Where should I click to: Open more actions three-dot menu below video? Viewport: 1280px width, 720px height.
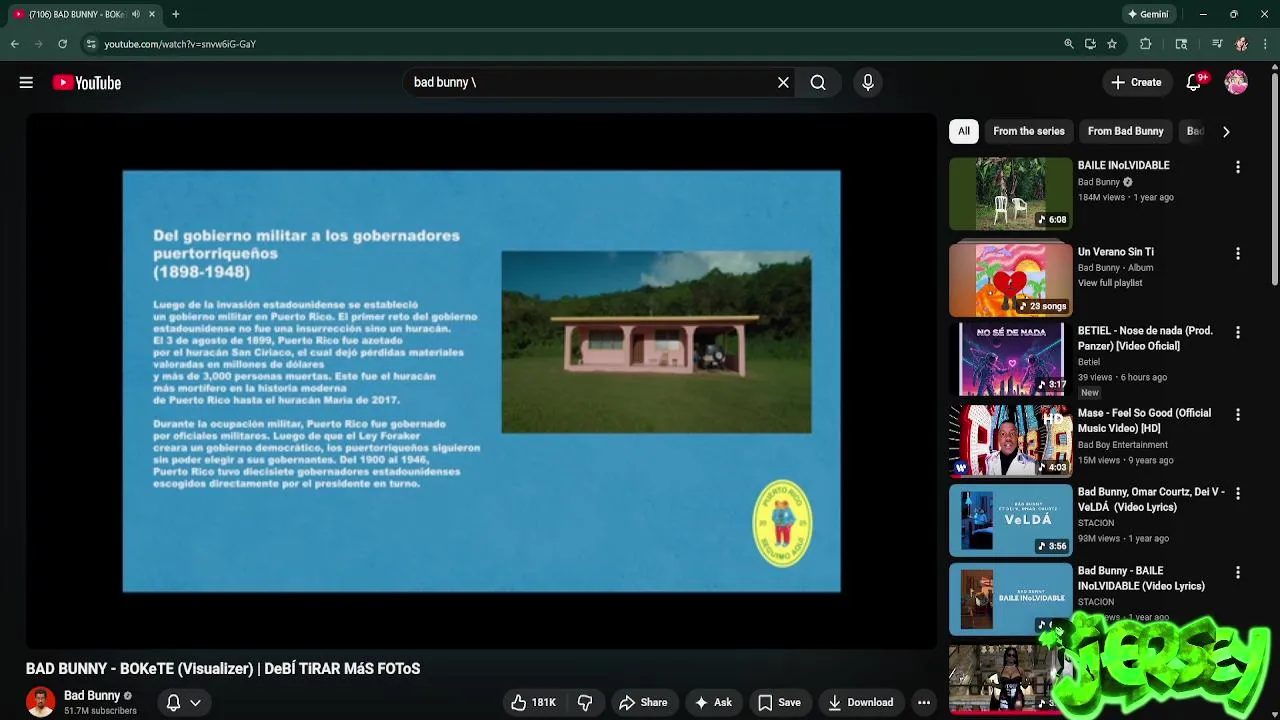pyautogui.click(x=924, y=702)
